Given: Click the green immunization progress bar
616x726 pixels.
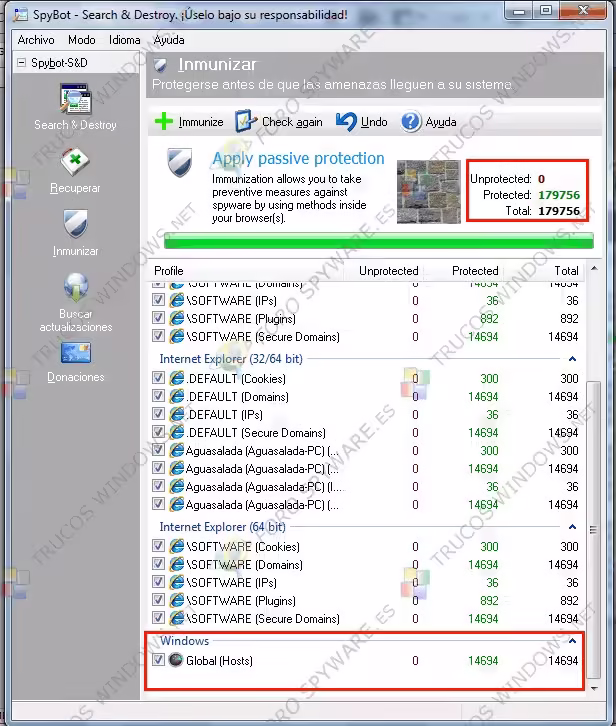Looking at the screenshot, I should 379,241.
